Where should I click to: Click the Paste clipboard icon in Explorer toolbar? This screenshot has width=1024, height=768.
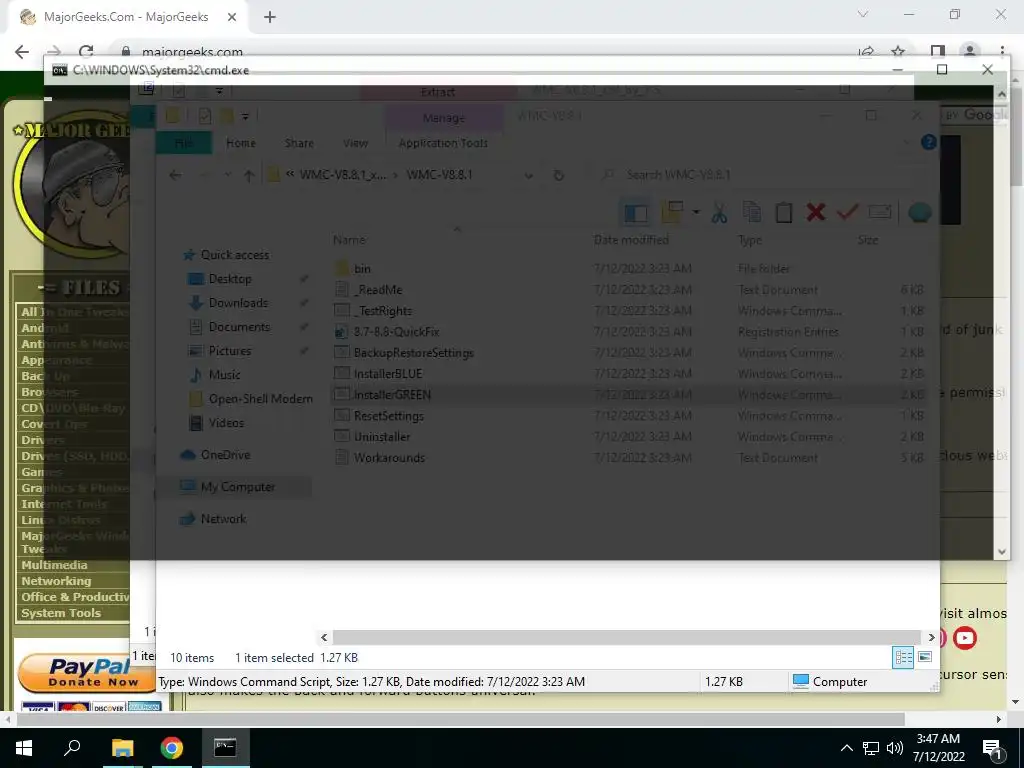coord(784,212)
